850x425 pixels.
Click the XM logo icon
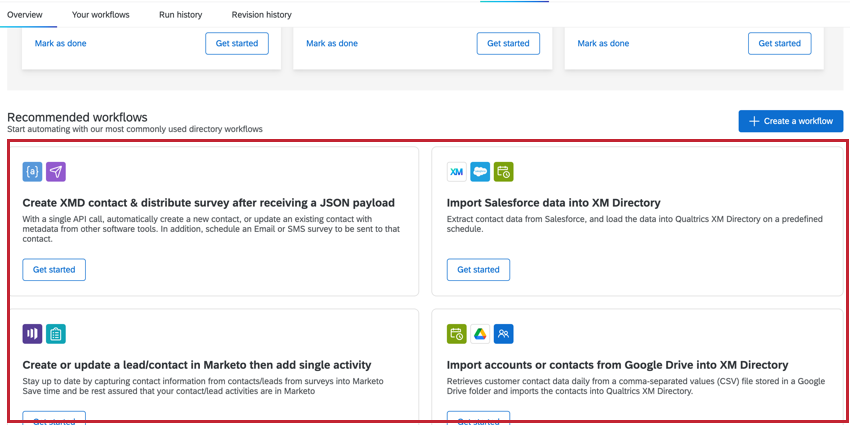point(456,172)
